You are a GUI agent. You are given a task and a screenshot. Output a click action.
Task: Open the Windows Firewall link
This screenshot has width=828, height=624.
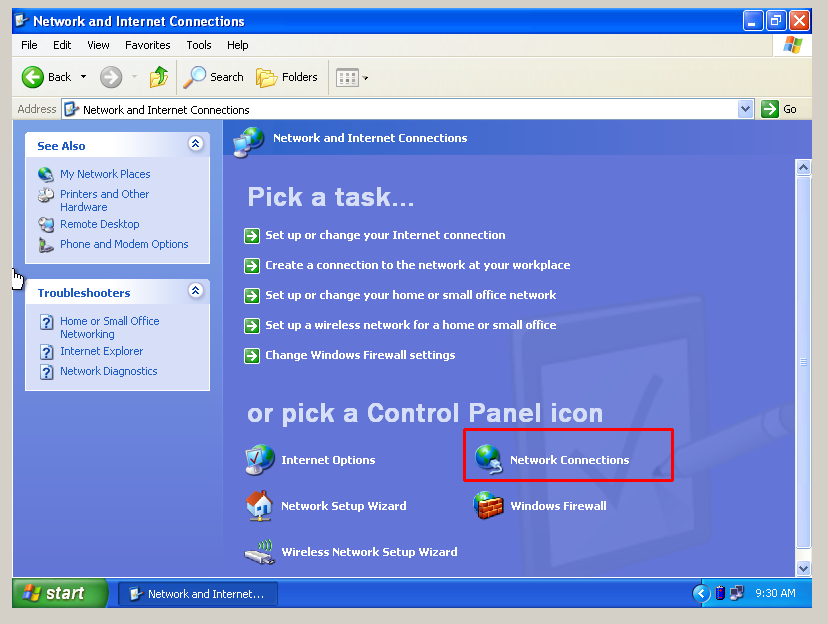click(558, 506)
